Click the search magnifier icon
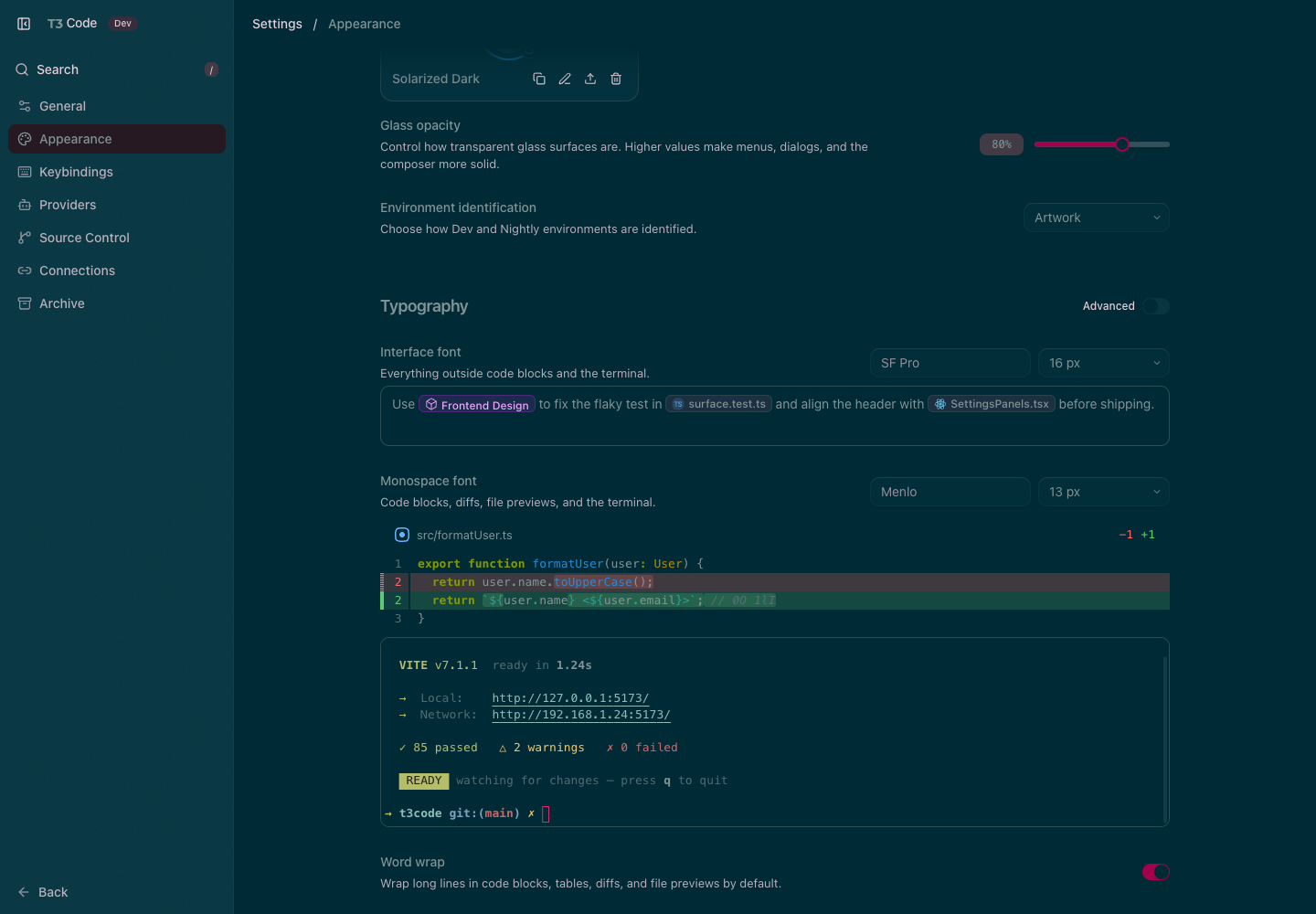The image size is (1316, 914). 22,69
